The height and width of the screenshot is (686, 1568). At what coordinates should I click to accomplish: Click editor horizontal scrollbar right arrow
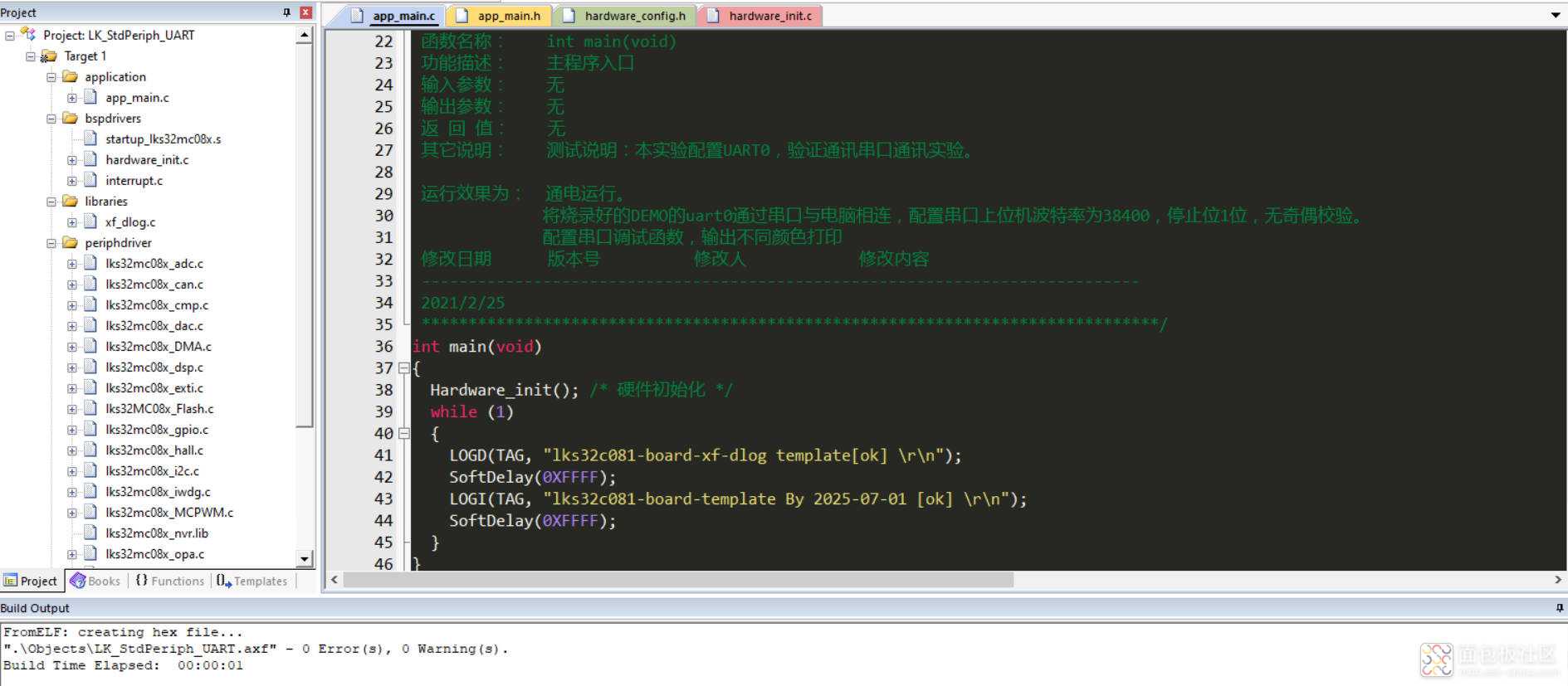(1557, 580)
